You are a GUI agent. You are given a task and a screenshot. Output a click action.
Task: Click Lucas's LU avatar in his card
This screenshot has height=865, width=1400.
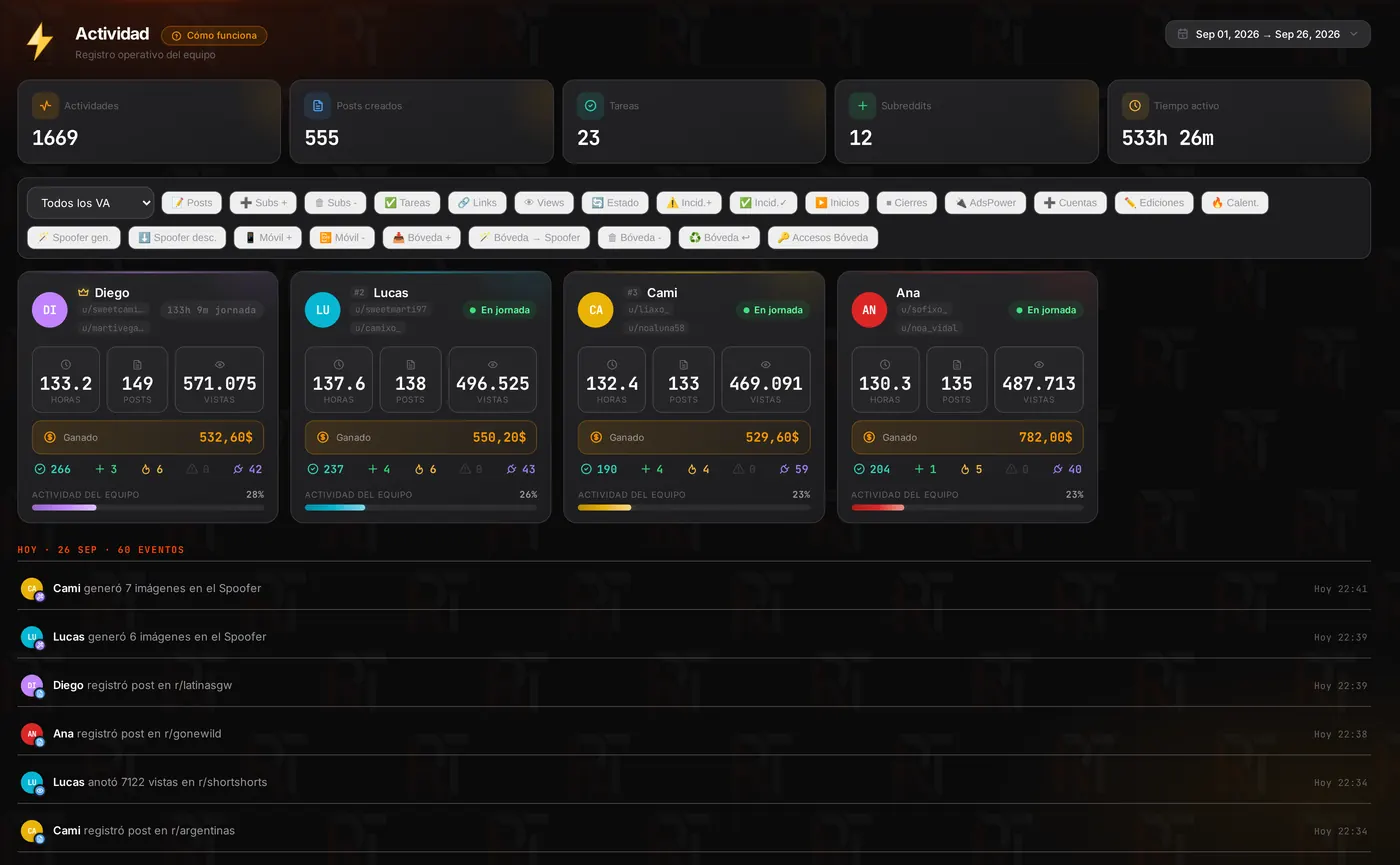(322, 310)
